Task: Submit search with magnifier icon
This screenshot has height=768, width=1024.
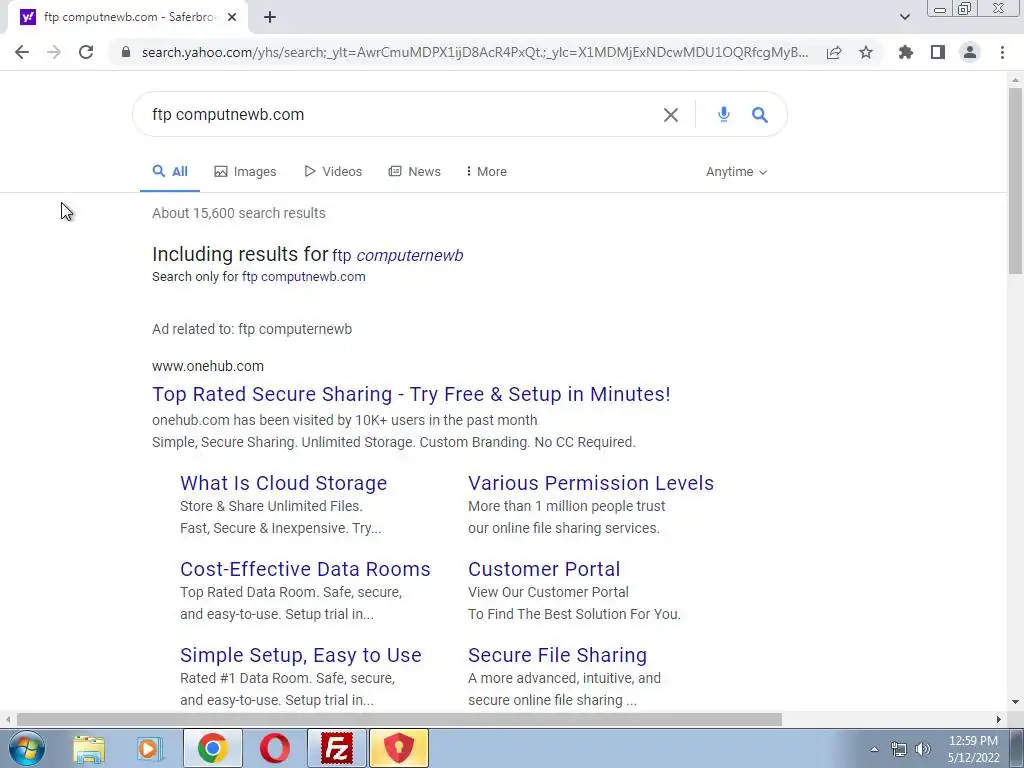Action: (760, 115)
